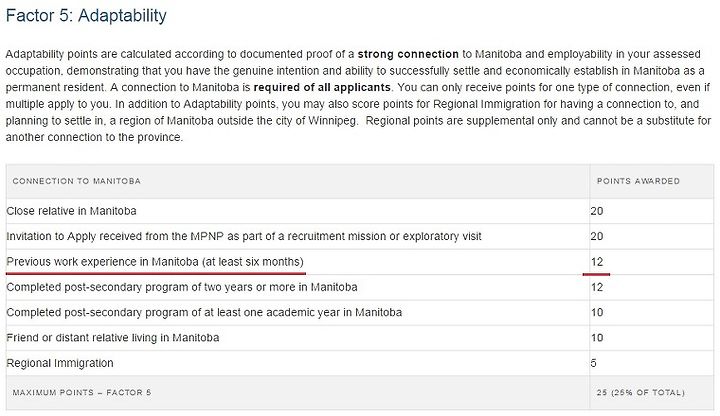The width and height of the screenshot is (720, 416).
Task: Click Invitation to Apply from MPNP row
Action: pyautogui.click(x=360, y=236)
